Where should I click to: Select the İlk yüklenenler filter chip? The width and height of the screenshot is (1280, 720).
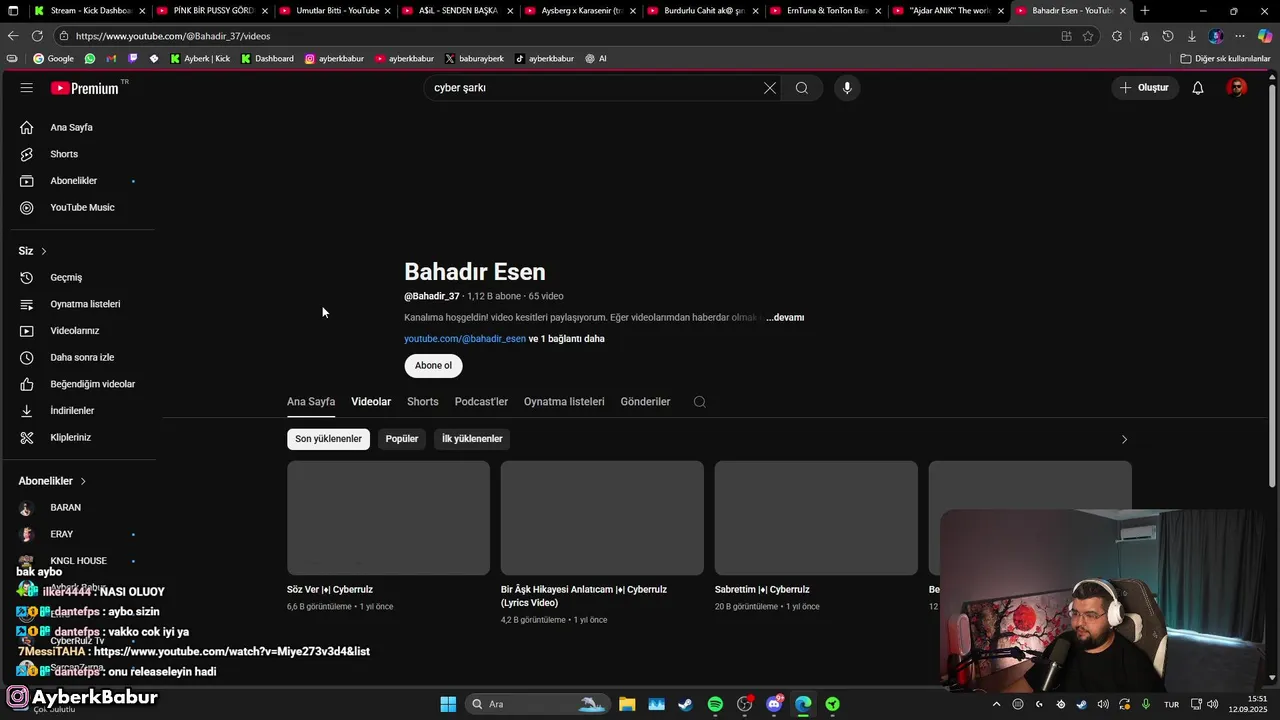coord(472,439)
